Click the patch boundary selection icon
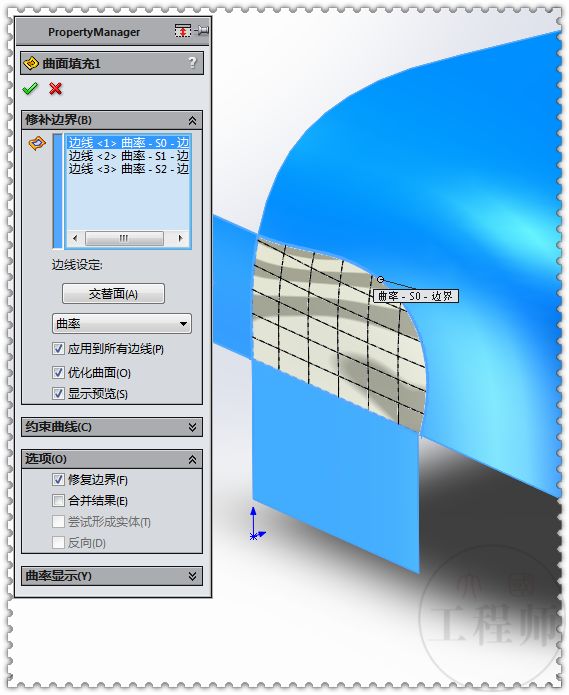Viewport: 569px width, 695px height. [x=37, y=143]
